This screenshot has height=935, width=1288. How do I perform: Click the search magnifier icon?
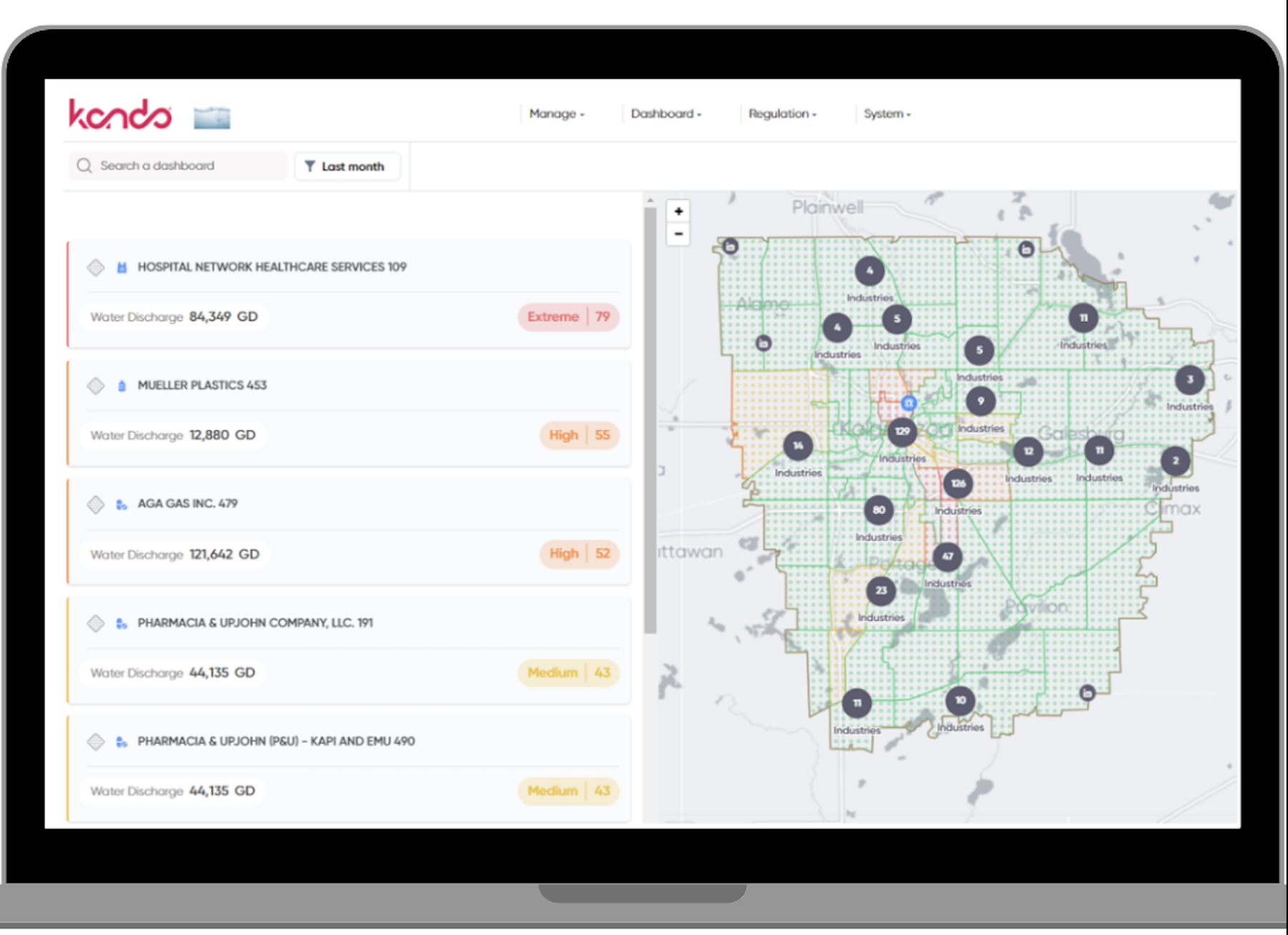pos(84,166)
